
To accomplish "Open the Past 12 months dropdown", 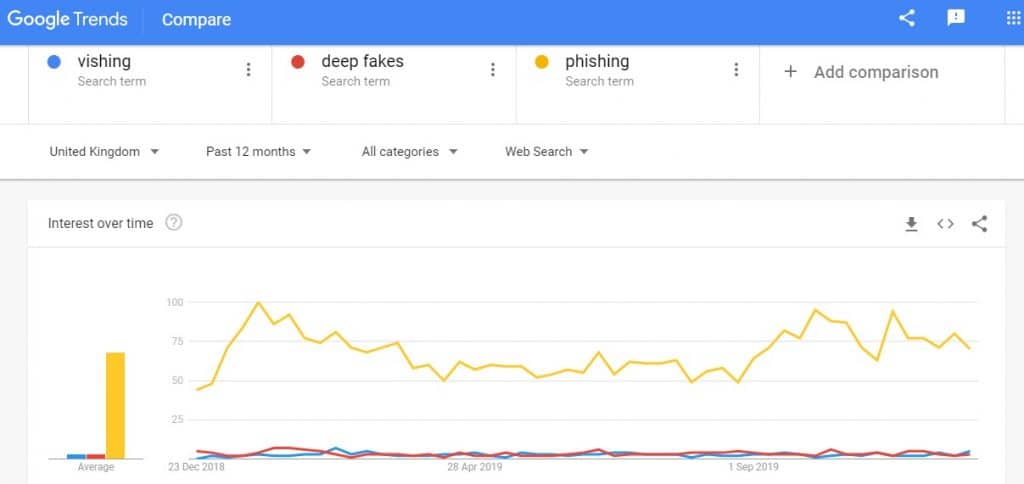I will [x=259, y=152].
